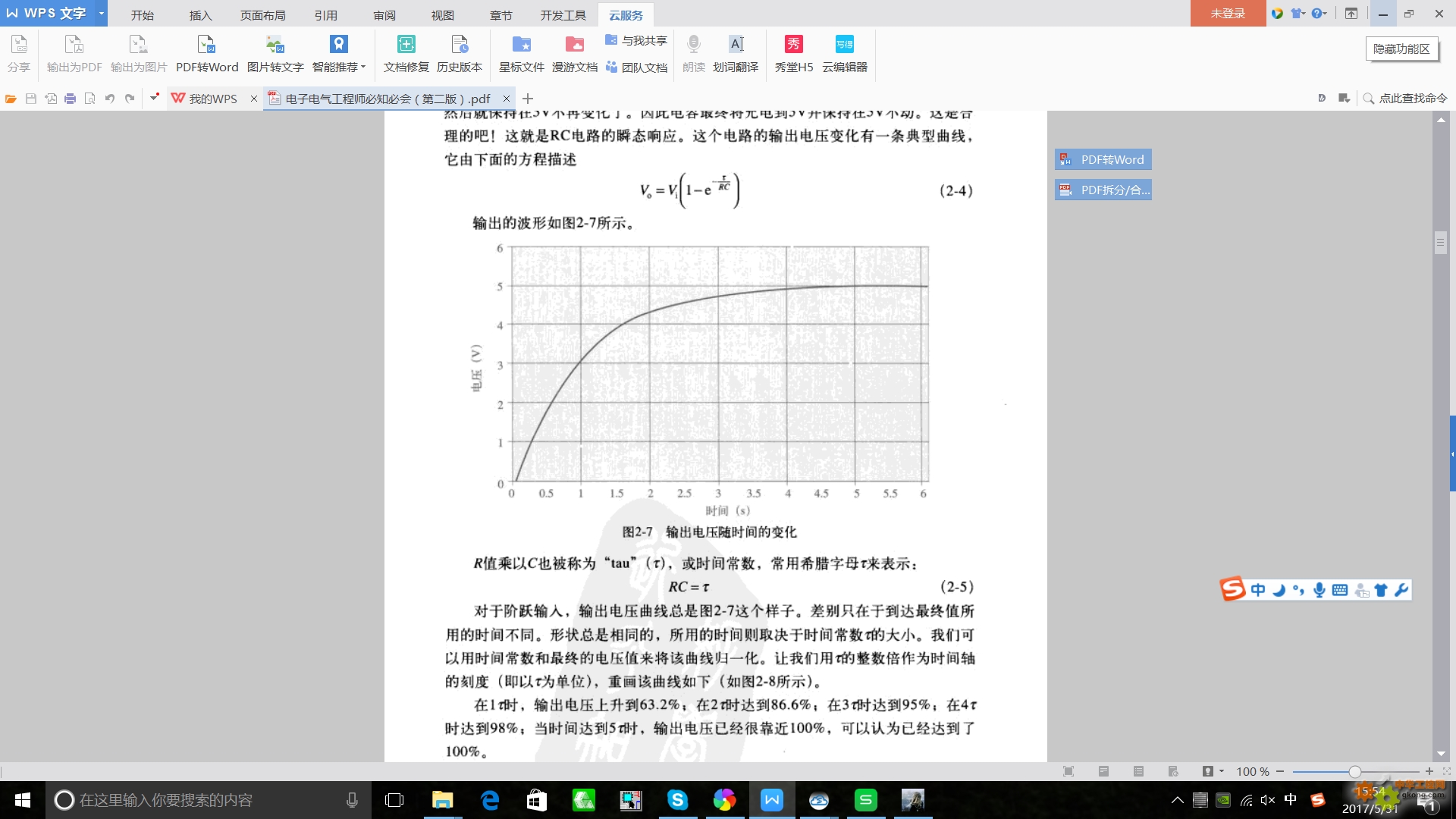Screen dimensions: 1456x819
Task: Expand quick access toolbar customize arrow
Action: [x=155, y=97]
